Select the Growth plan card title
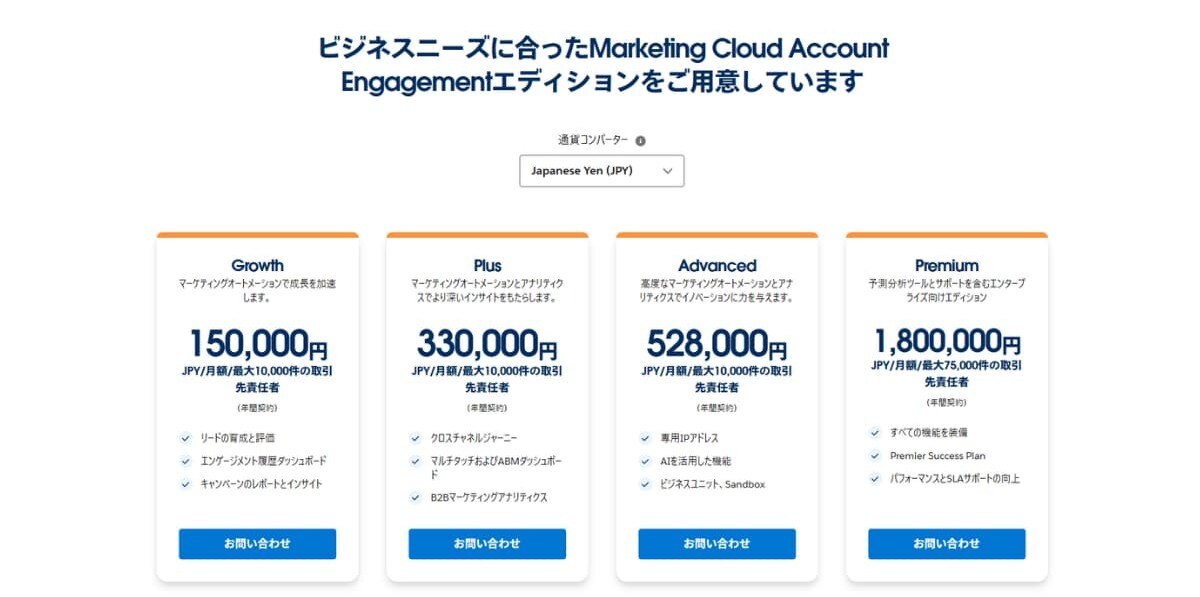This screenshot has width=1200, height=597. pos(257,265)
